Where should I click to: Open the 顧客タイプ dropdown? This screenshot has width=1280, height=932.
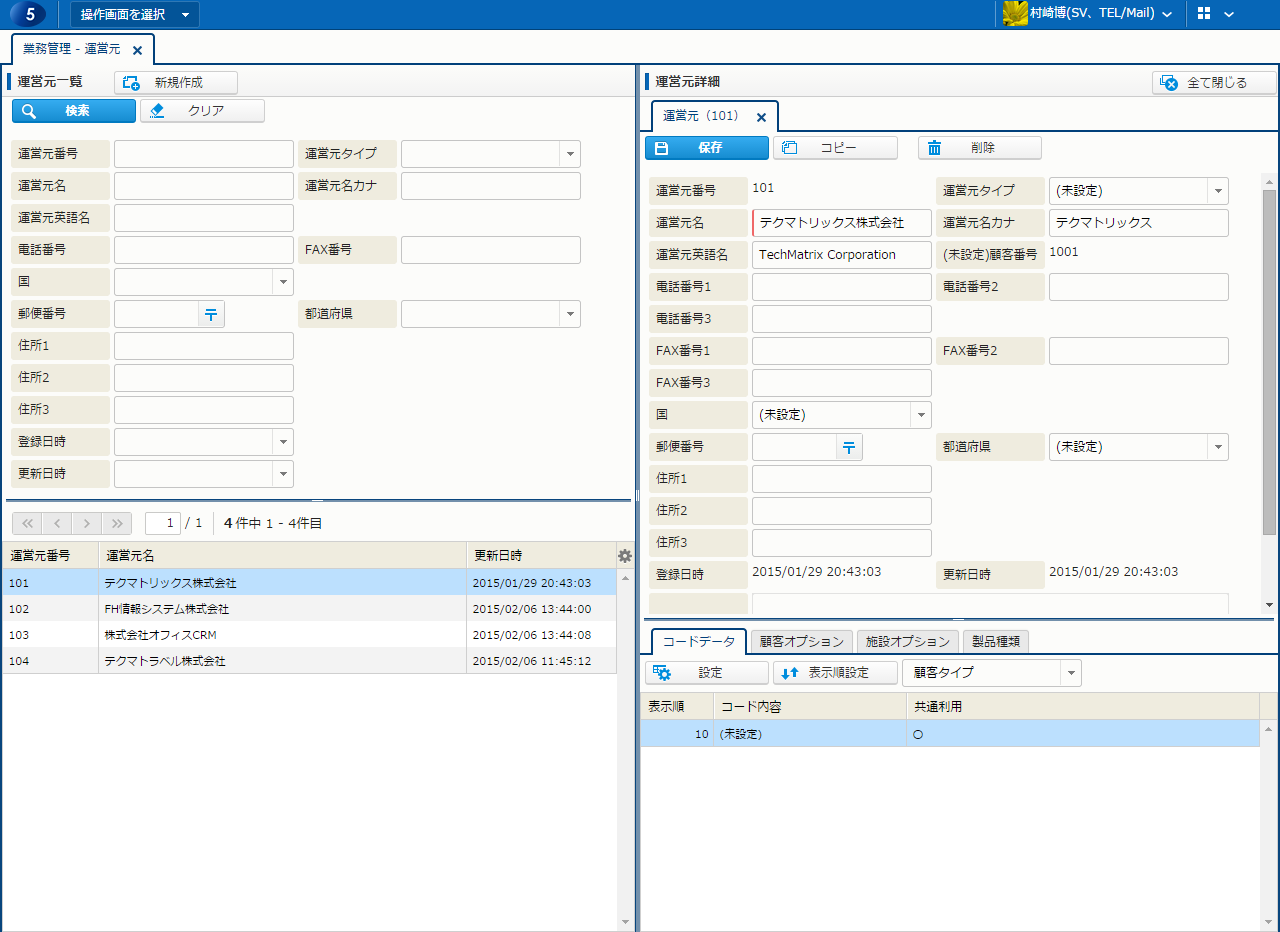point(1070,673)
